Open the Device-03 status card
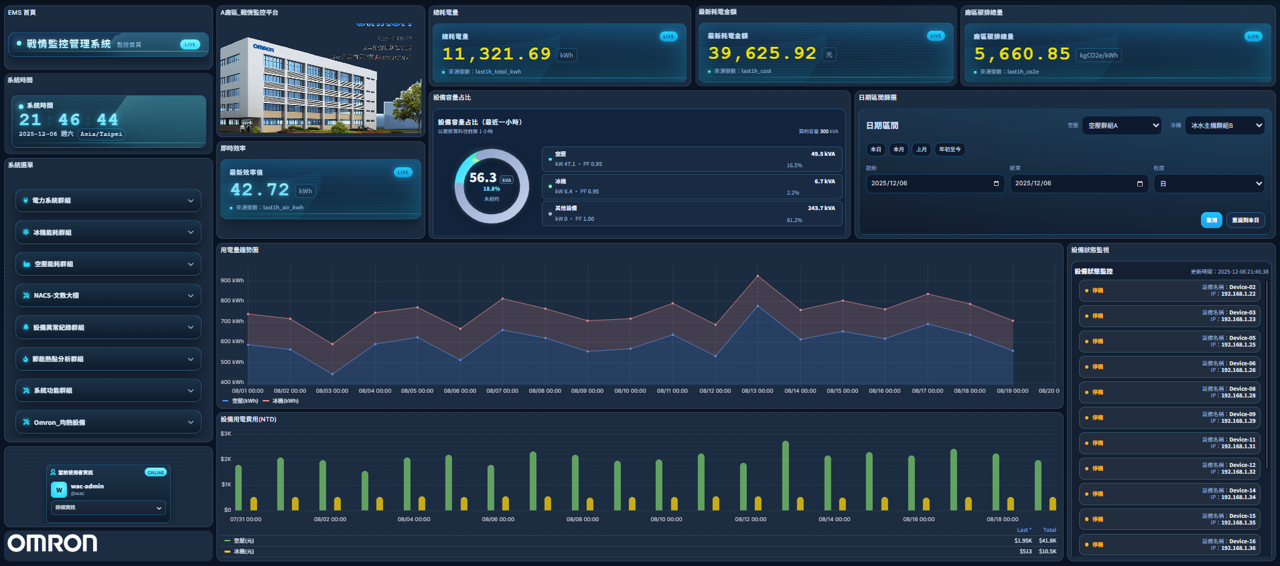Viewport: 1280px width, 566px height. click(1171, 316)
